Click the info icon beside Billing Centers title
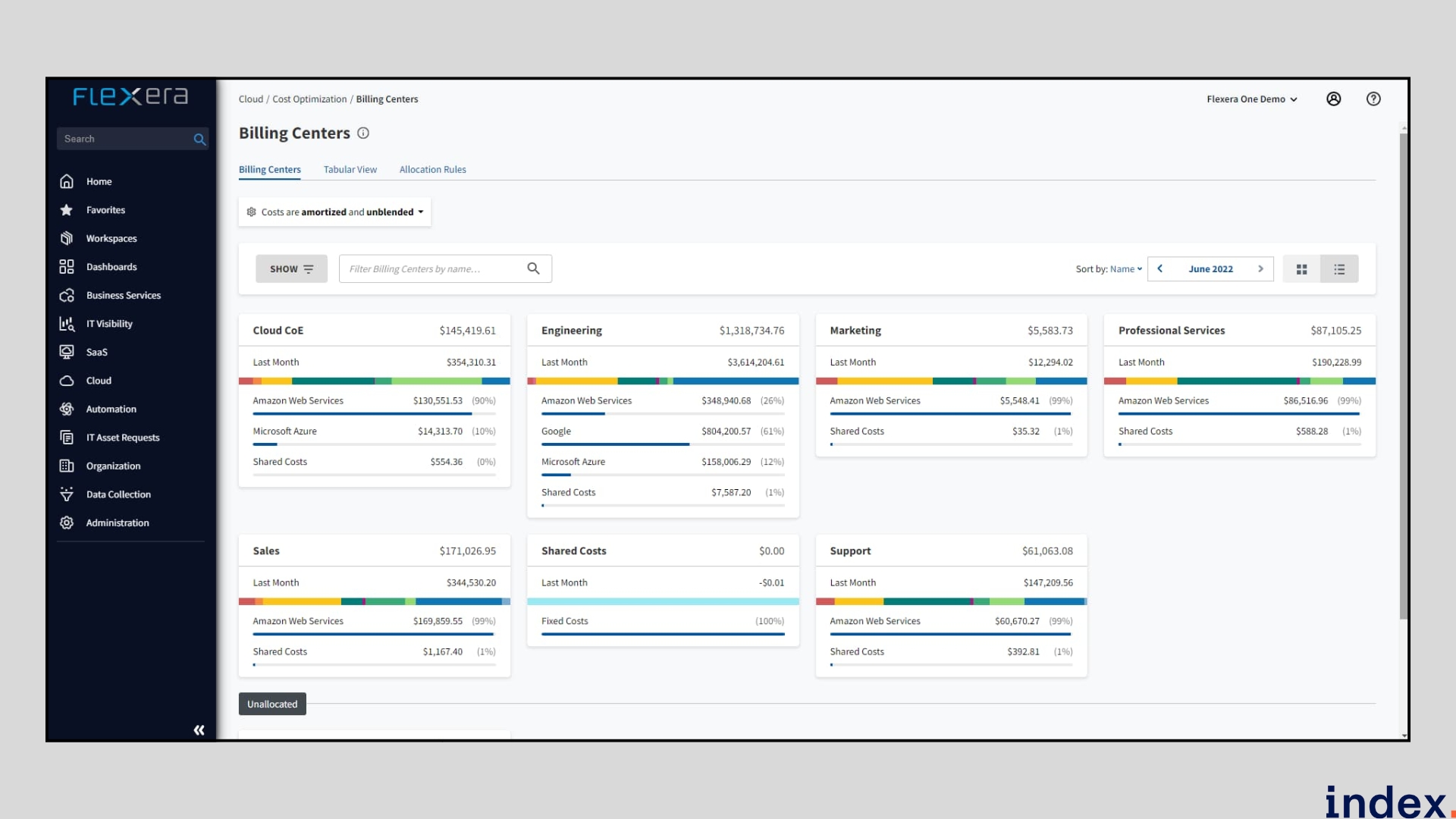 click(363, 133)
